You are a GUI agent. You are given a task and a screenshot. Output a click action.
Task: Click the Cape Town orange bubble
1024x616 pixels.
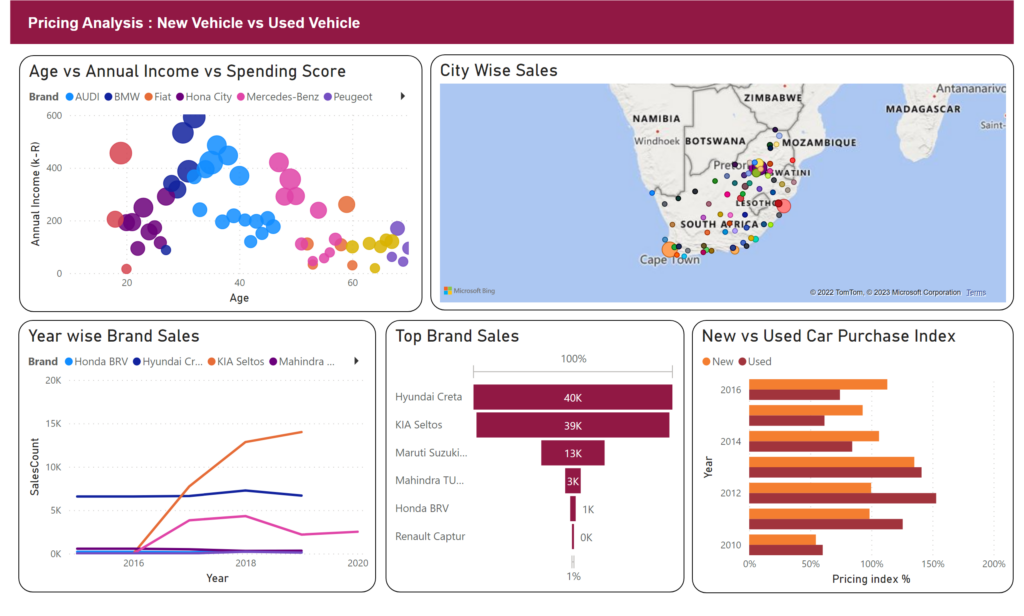tap(669, 249)
